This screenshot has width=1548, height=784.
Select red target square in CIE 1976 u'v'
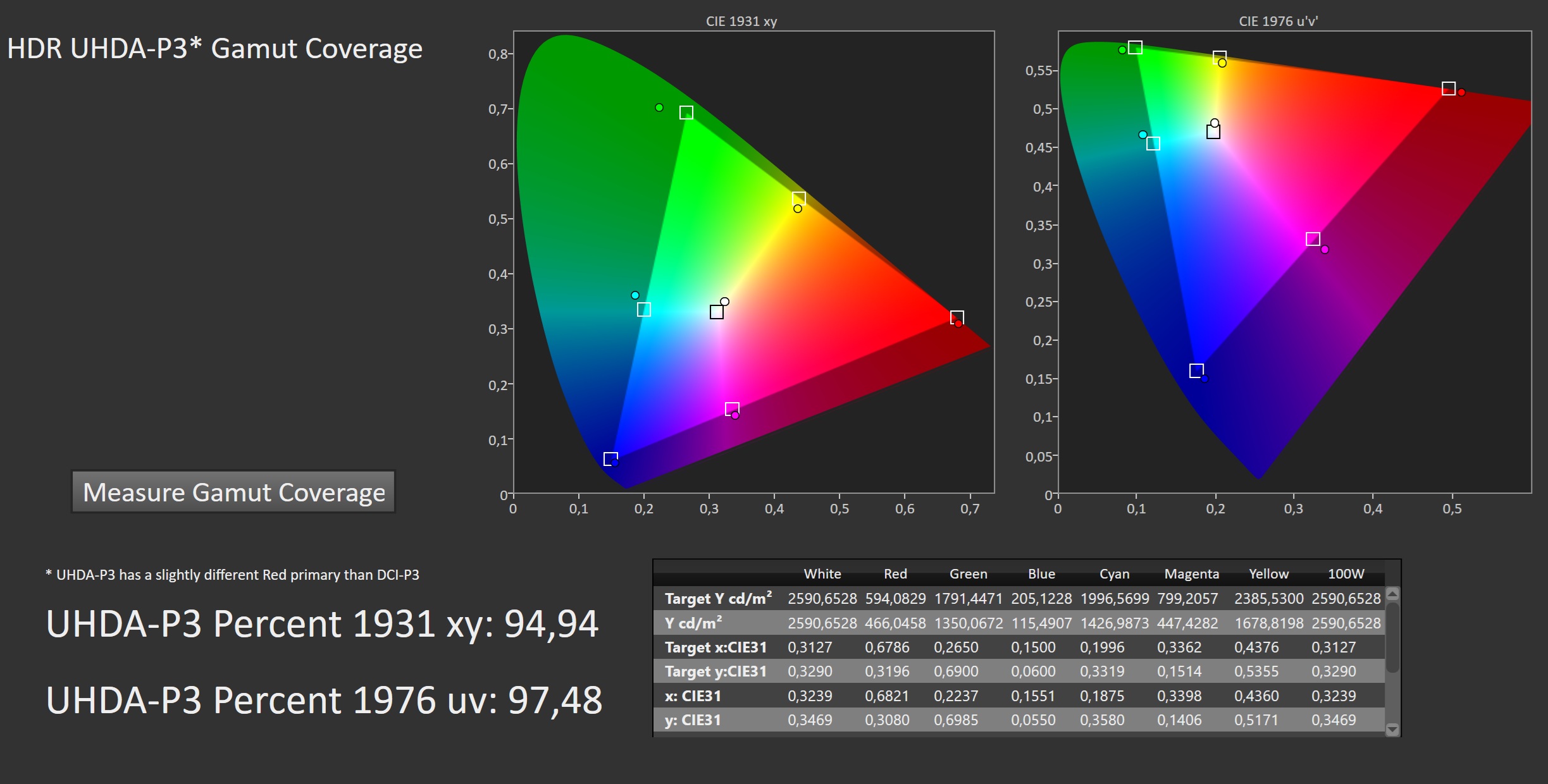tap(1449, 89)
